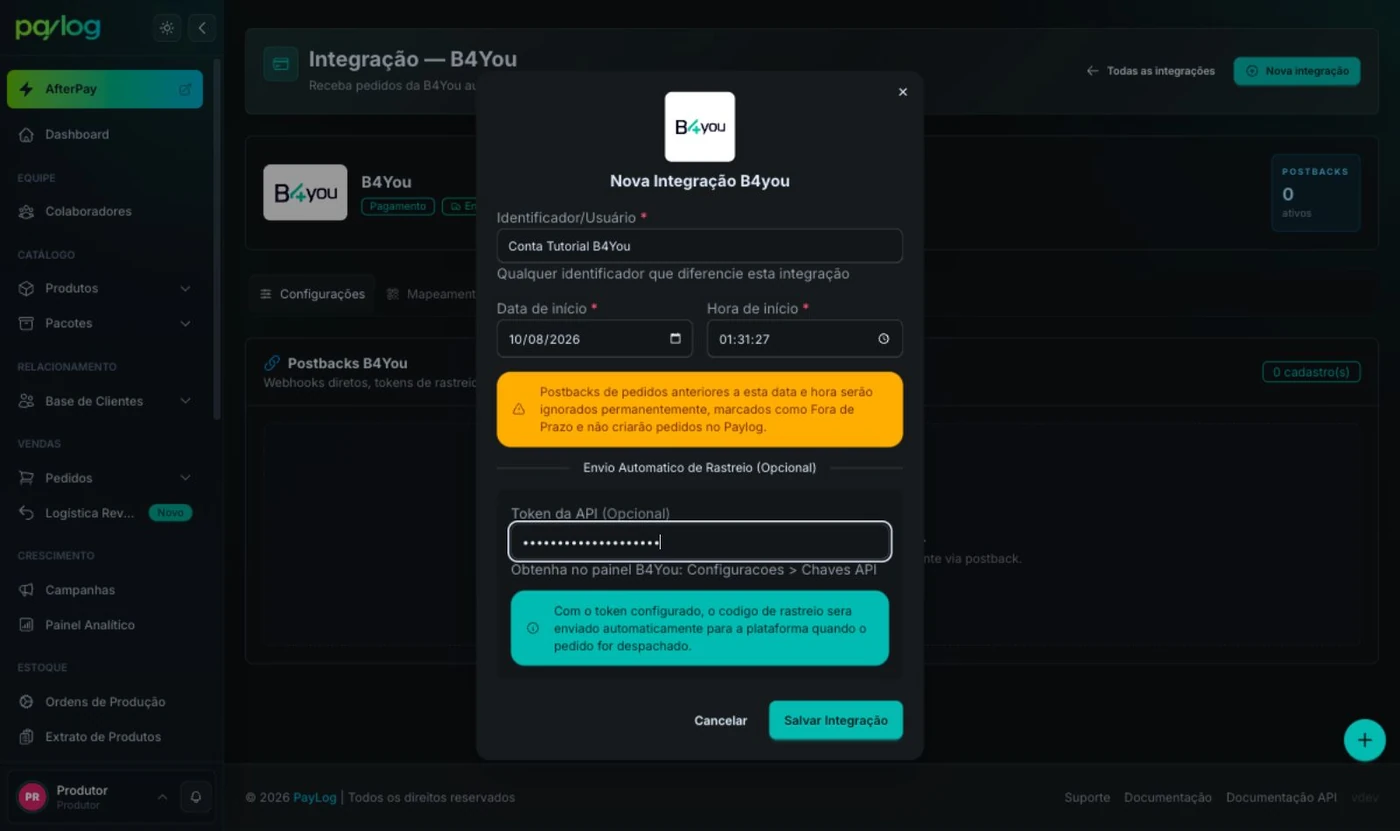Open notifications with the bell icon

[x=196, y=797]
